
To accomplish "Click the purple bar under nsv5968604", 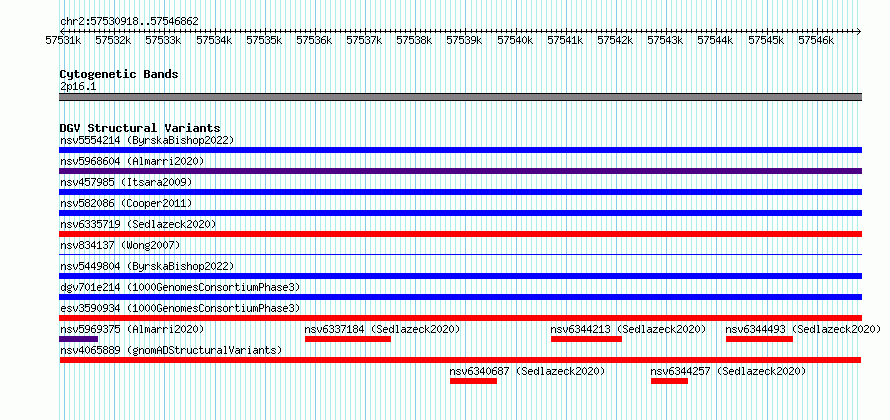I will (x=460, y=171).
